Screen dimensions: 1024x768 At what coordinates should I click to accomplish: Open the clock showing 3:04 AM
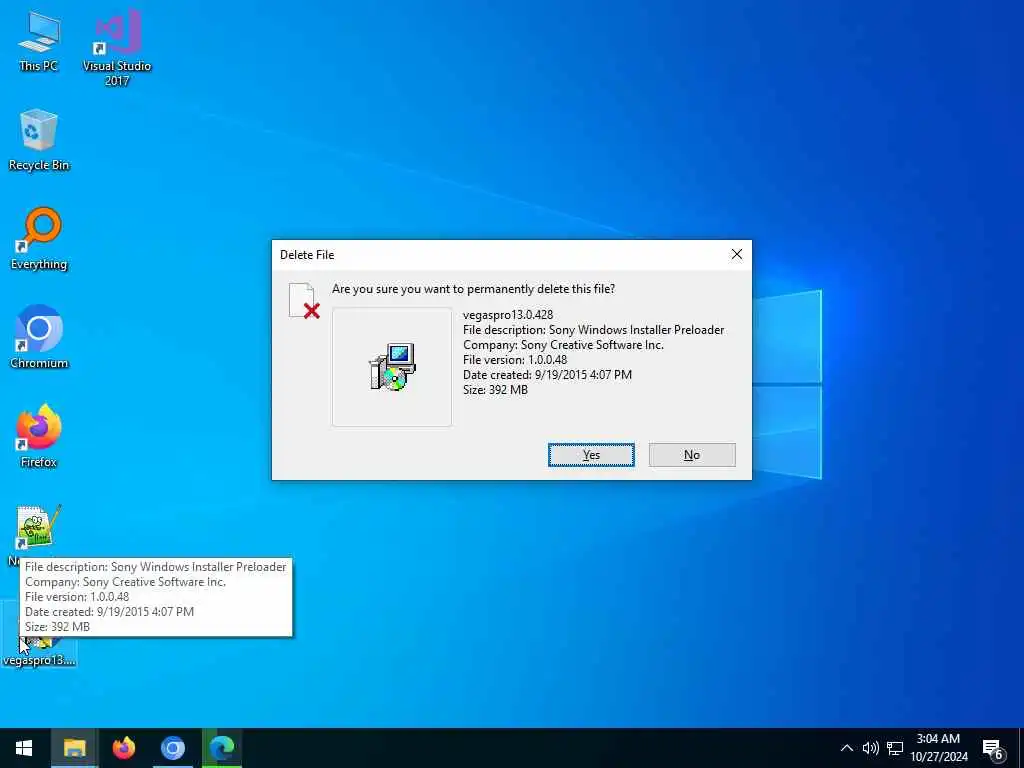point(938,748)
